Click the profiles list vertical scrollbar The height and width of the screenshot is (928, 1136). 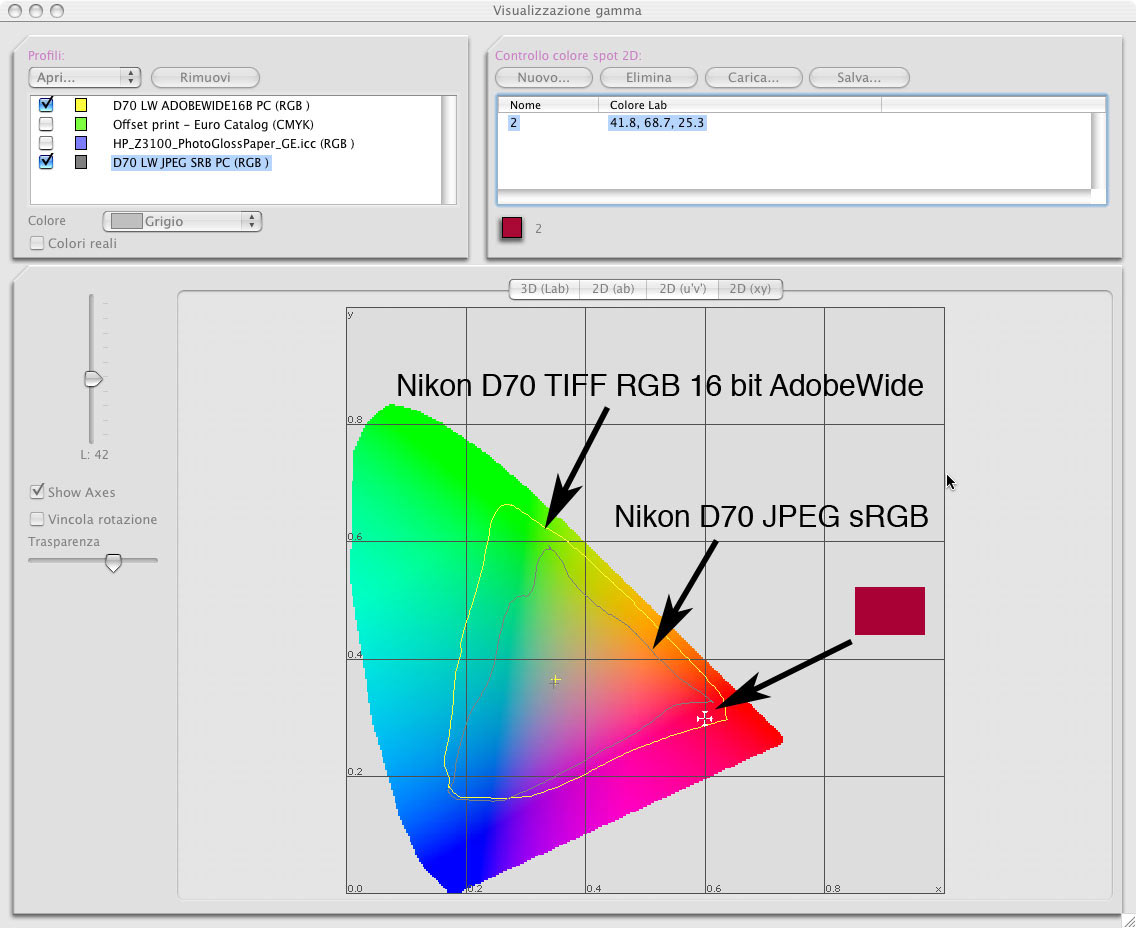tap(448, 149)
